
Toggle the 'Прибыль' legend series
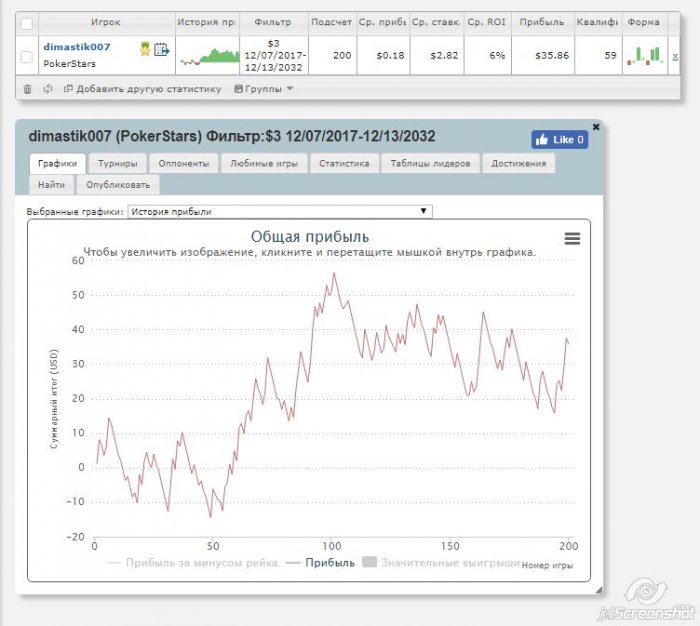[320, 563]
